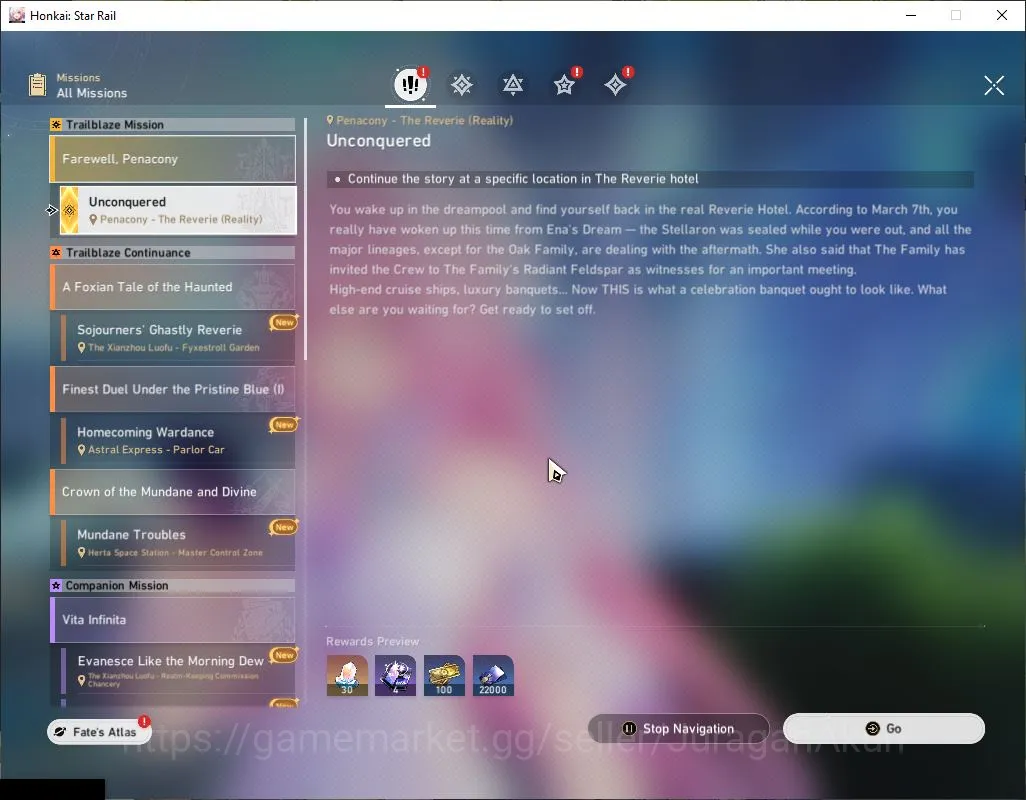Click the Go button

click(883, 728)
